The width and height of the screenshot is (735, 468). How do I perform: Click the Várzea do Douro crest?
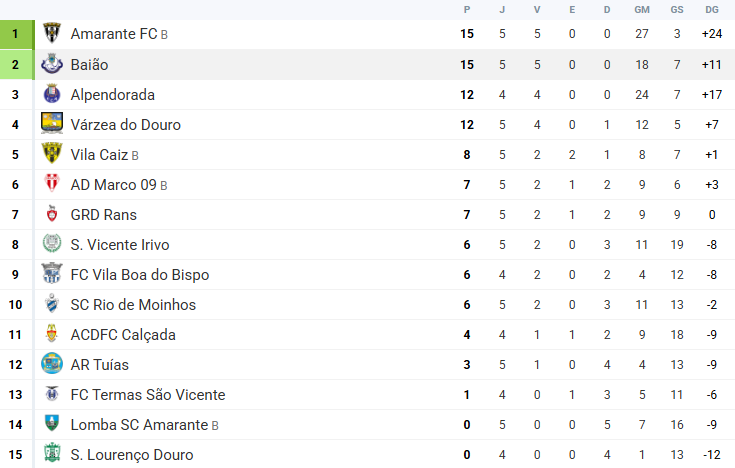(x=52, y=124)
